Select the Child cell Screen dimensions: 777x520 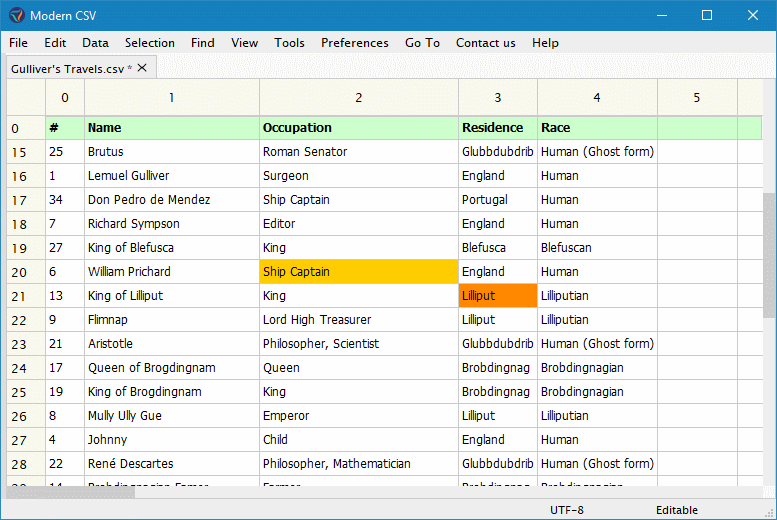point(359,440)
